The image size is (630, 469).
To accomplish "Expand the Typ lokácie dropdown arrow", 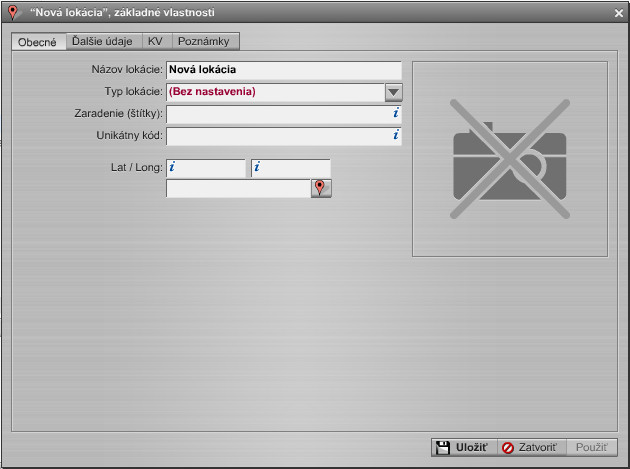I will [x=393, y=92].
